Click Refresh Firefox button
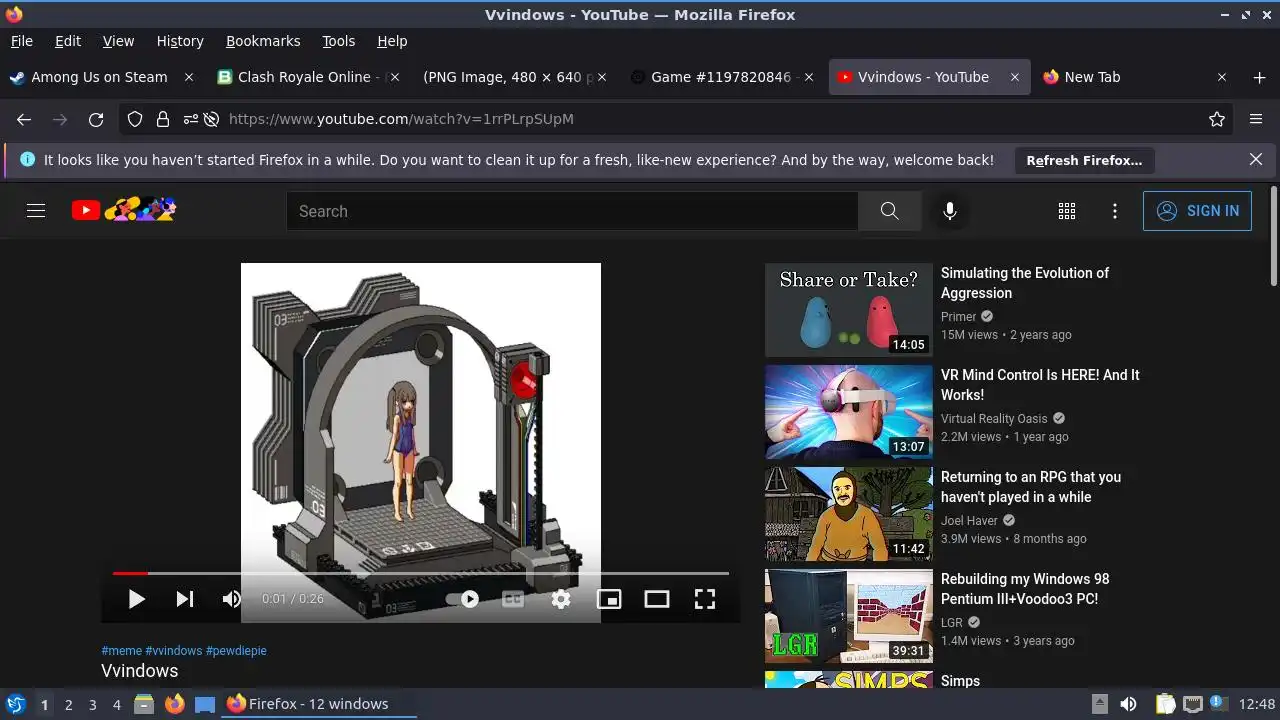 coord(1084,160)
